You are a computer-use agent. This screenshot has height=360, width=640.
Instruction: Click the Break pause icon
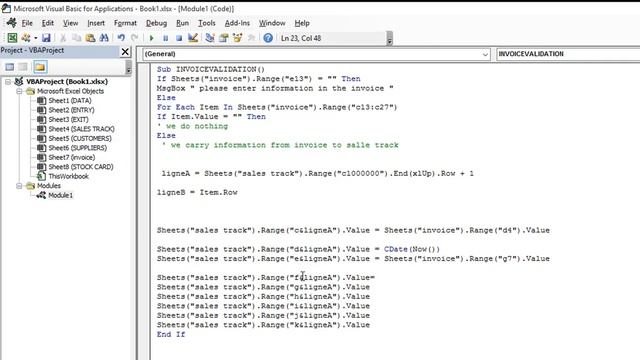165,38
